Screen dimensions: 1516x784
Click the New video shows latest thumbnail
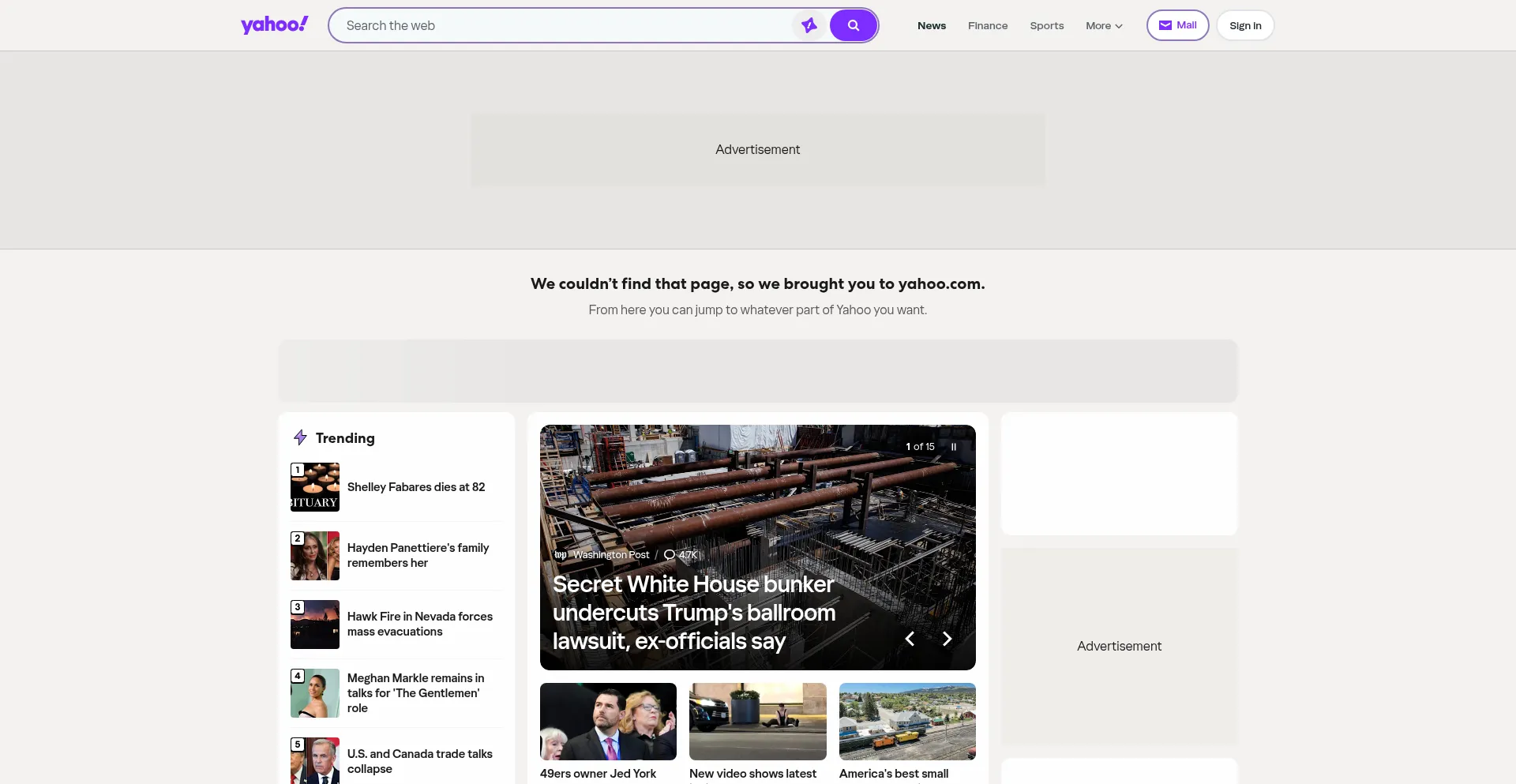[758, 722]
